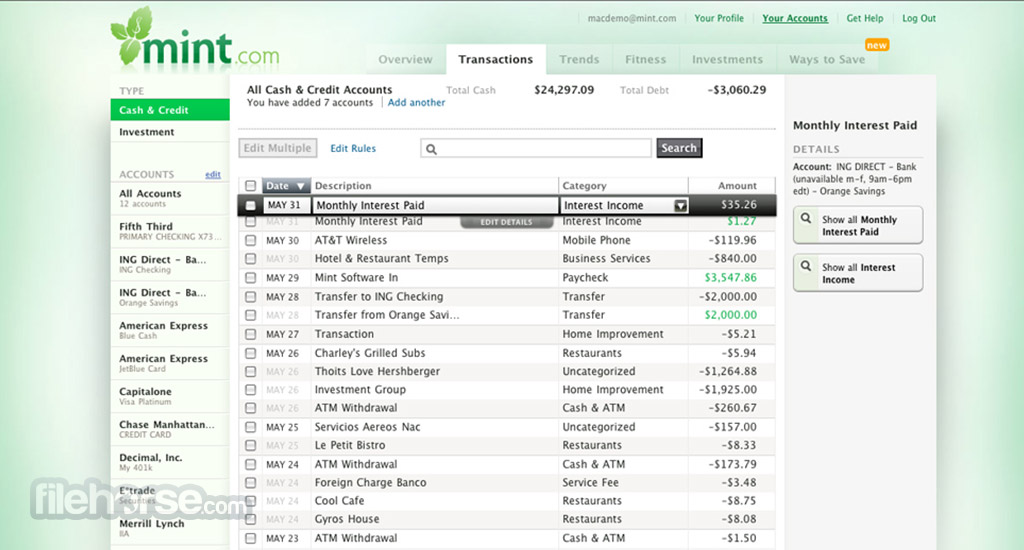Click the Transfer from Orange Savi... description
The width and height of the screenshot is (1024, 550).
click(x=387, y=315)
